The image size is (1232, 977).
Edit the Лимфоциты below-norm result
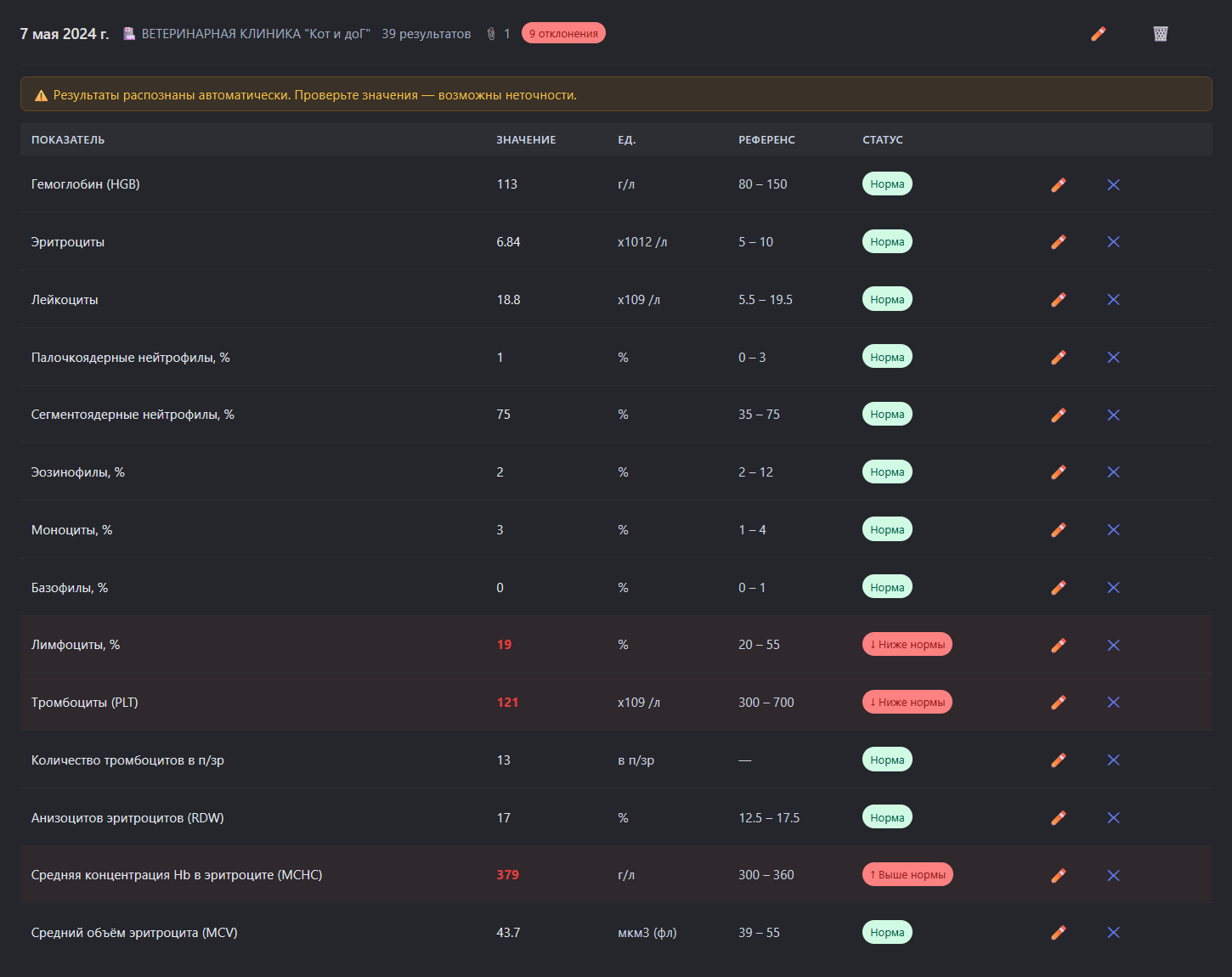1058,646
